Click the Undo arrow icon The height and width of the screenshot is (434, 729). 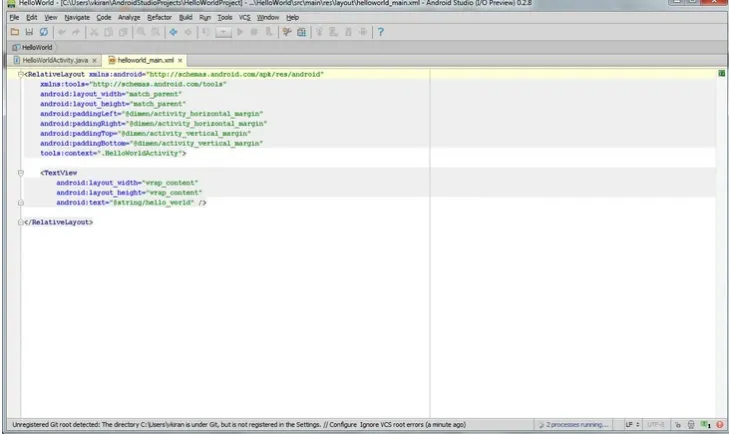coord(61,32)
